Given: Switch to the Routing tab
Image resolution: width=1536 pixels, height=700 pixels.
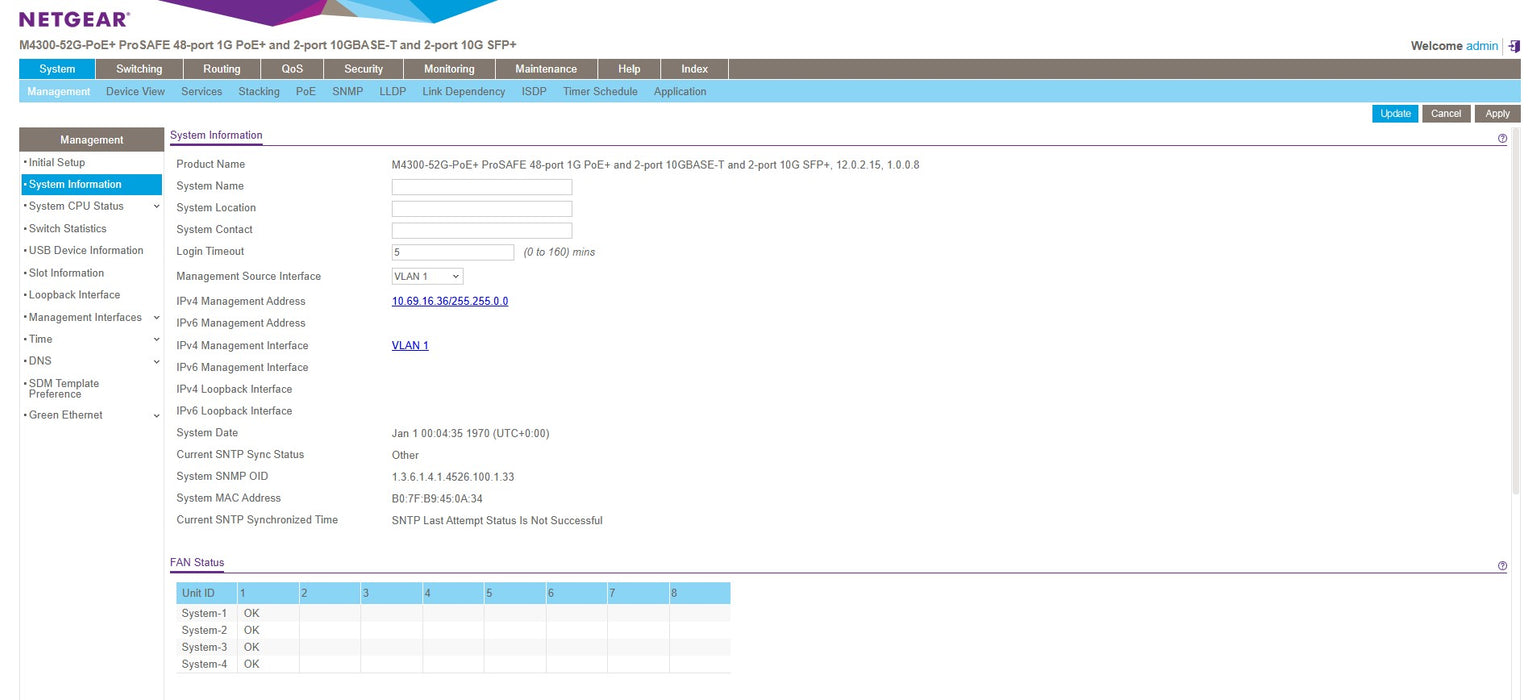Looking at the screenshot, I should [221, 69].
